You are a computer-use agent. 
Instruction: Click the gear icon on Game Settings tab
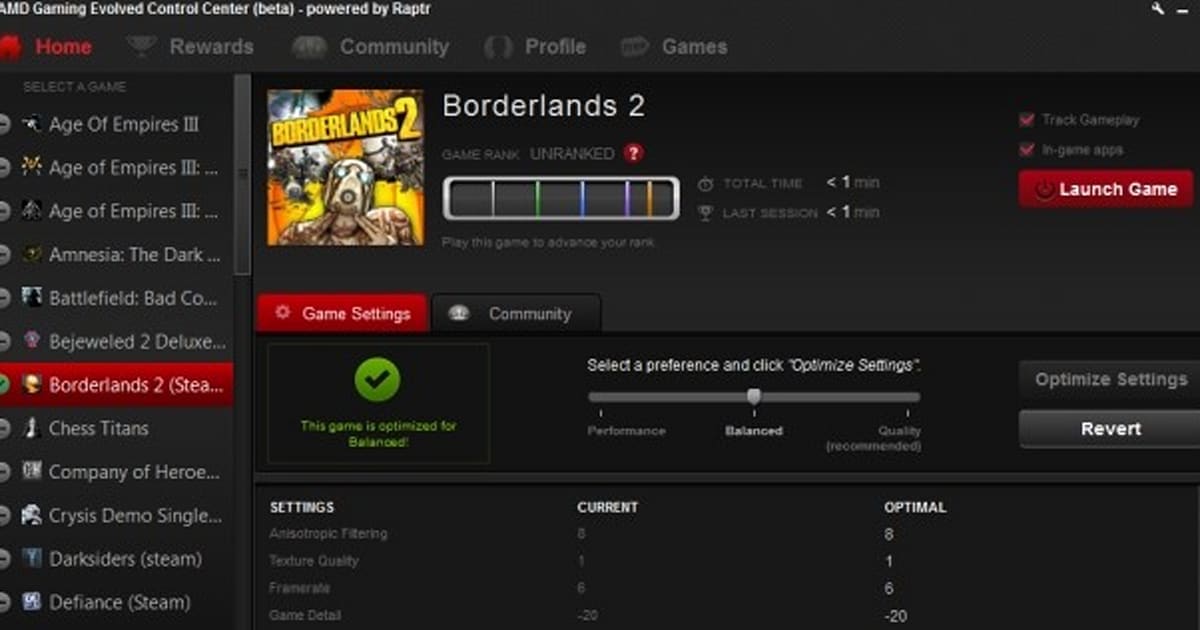(x=283, y=312)
